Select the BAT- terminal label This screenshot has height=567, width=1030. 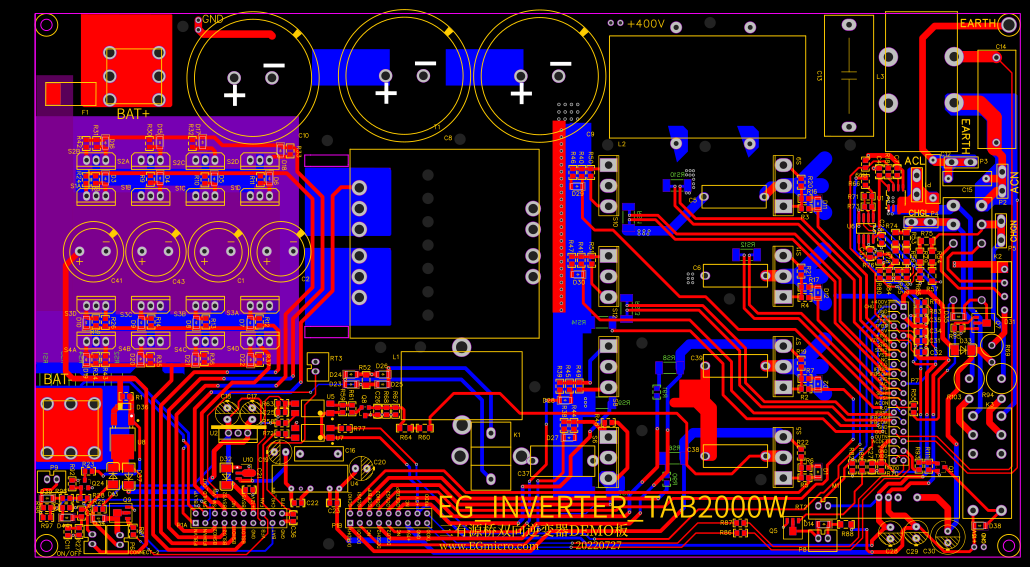(56, 380)
